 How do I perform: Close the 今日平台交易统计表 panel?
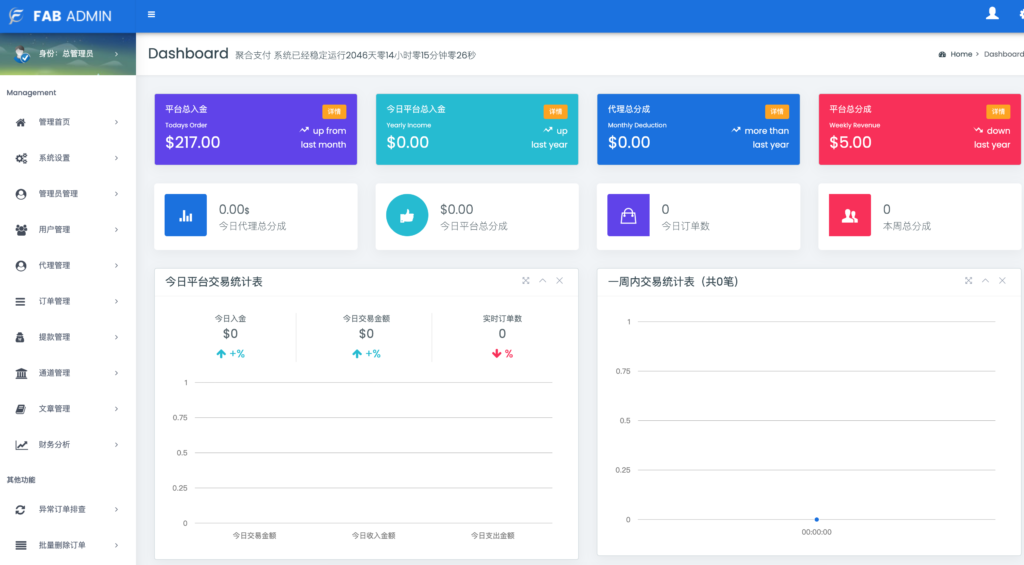click(560, 281)
